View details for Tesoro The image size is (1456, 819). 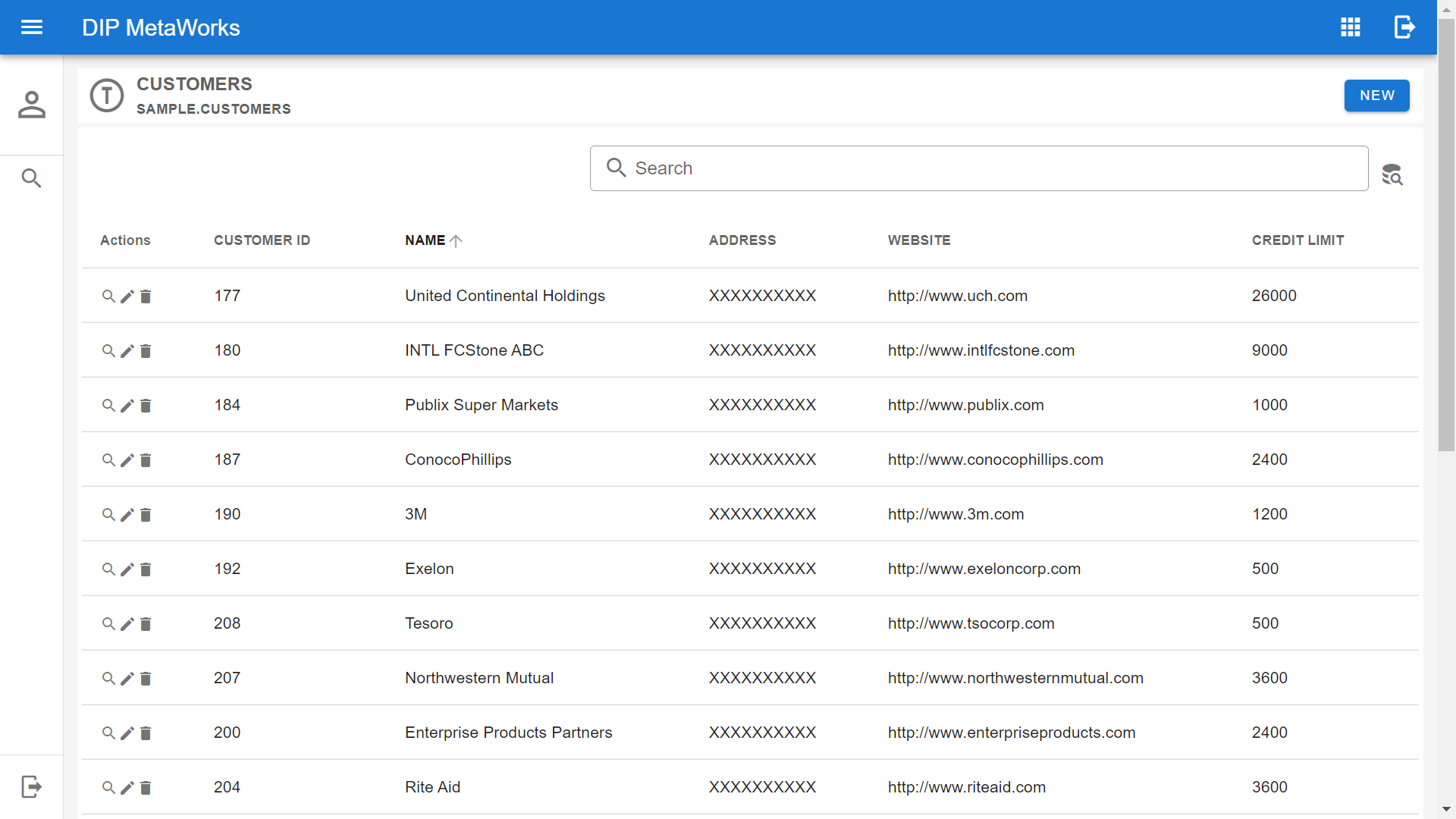[x=108, y=623]
